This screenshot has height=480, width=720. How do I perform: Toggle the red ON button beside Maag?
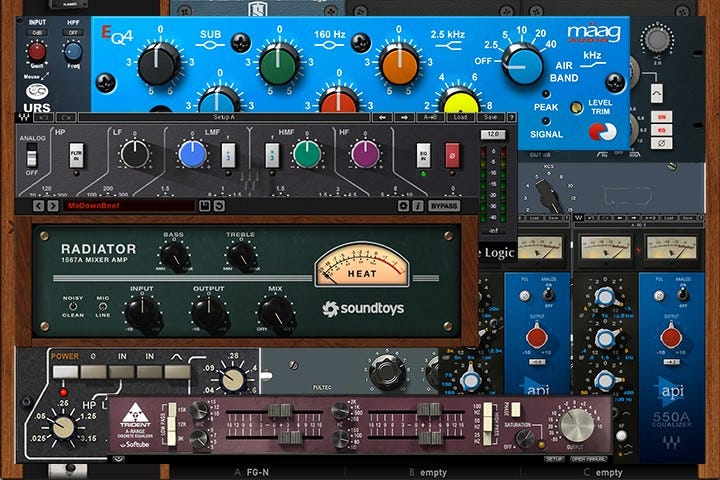(661, 117)
